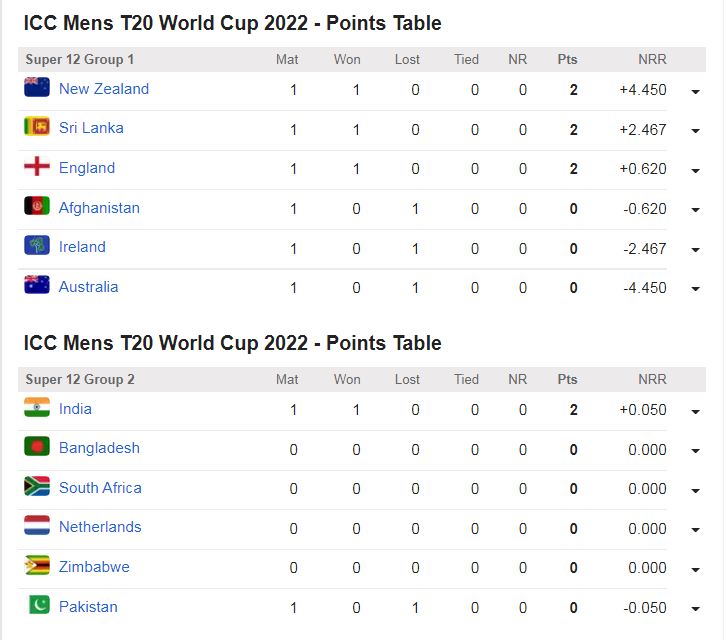724x640 pixels.
Task: Click the India flag icon
Action: pyautogui.click(x=37, y=408)
